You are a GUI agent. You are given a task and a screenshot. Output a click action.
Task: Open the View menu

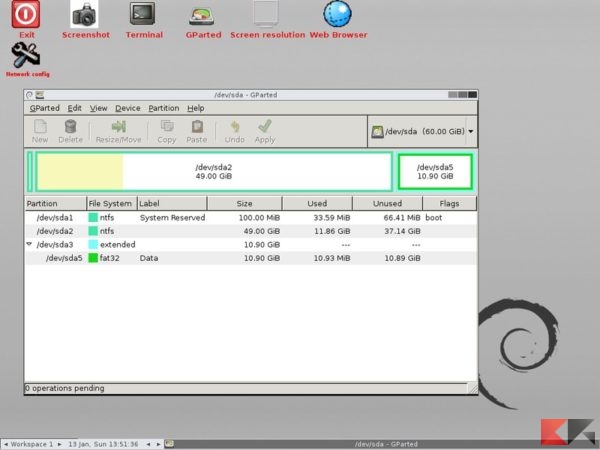98,108
